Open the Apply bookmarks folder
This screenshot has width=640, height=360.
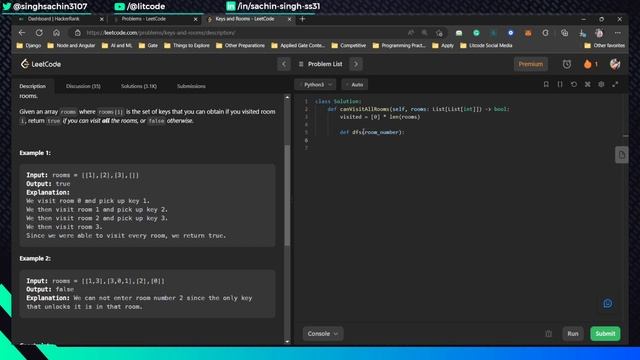click(x=443, y=45)
